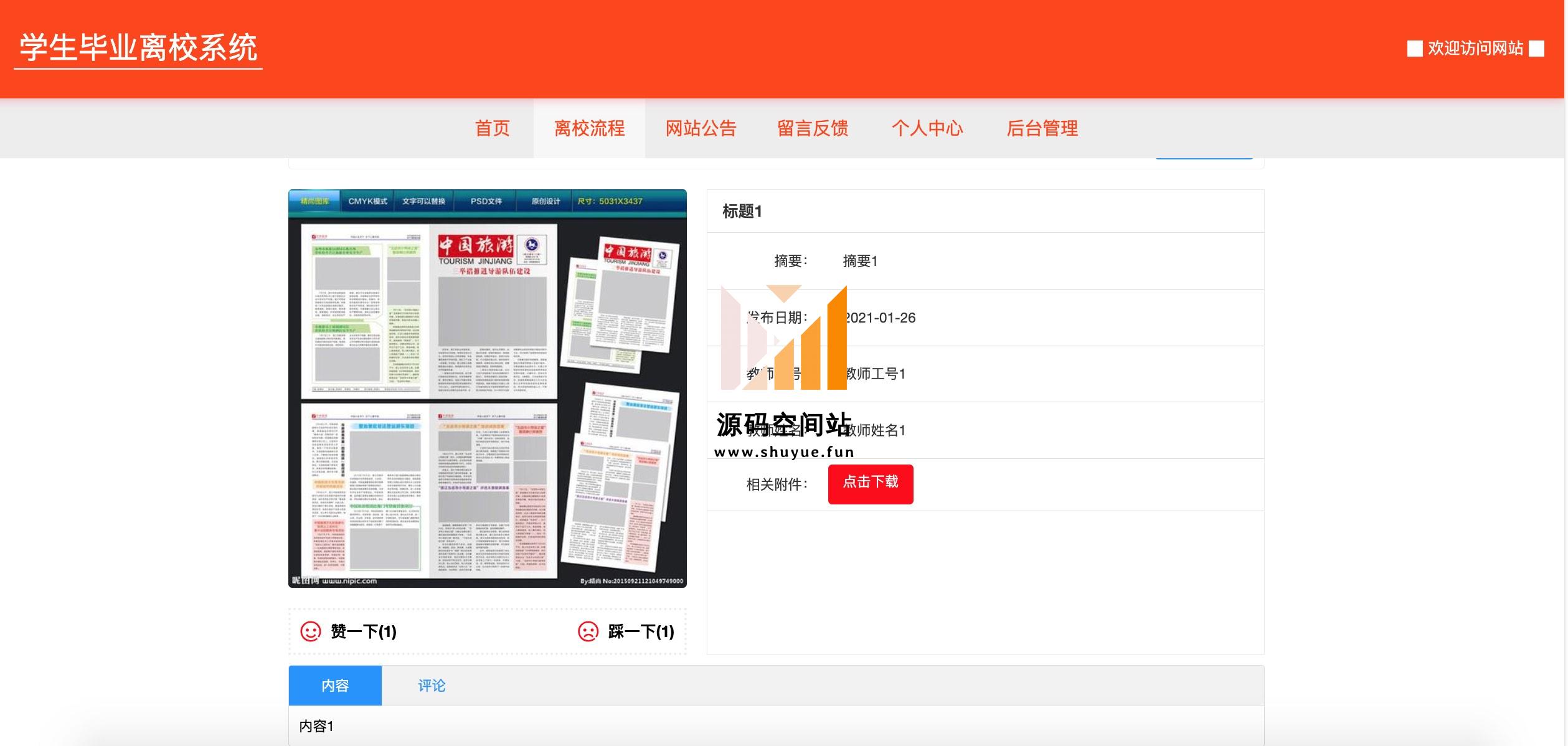Click the 摘要 field label
Viewport: 1568px width, 746px height.
(x=790, y=262)
